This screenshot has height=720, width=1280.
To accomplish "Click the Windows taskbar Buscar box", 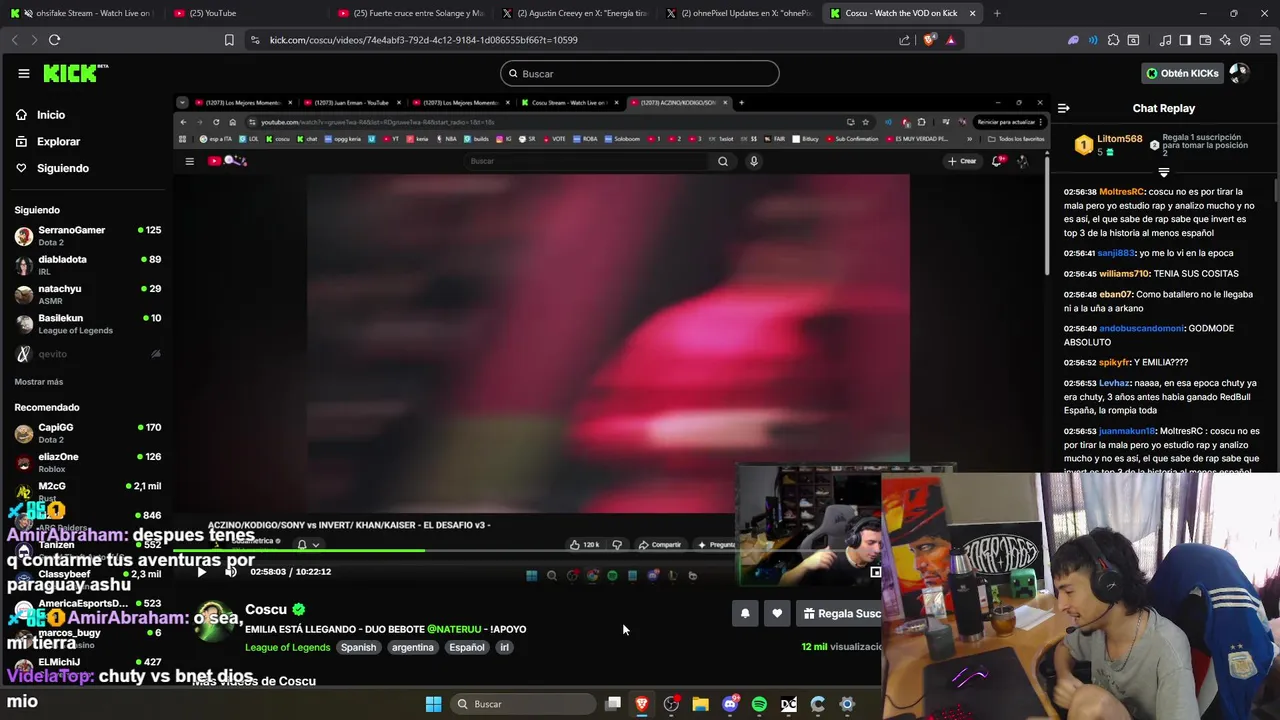I will pos(522,704).
